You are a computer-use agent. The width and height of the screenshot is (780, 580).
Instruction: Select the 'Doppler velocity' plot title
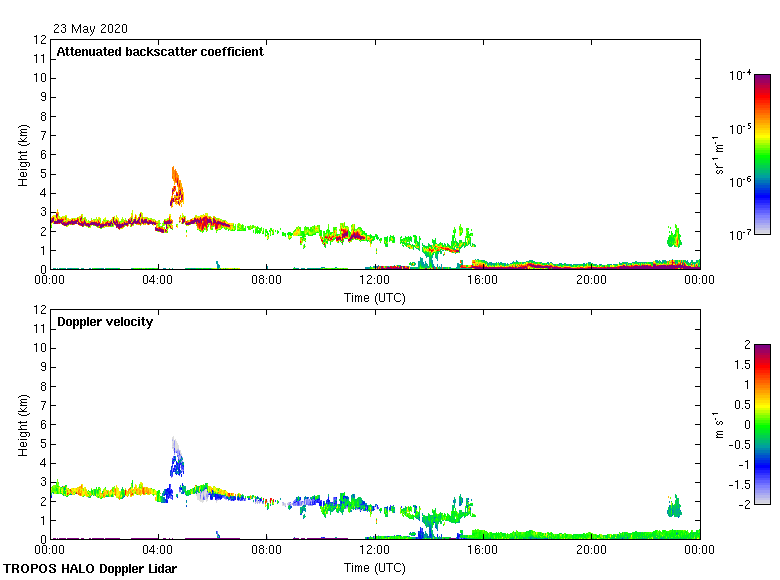pyautogui.click(x=105, y=322)
